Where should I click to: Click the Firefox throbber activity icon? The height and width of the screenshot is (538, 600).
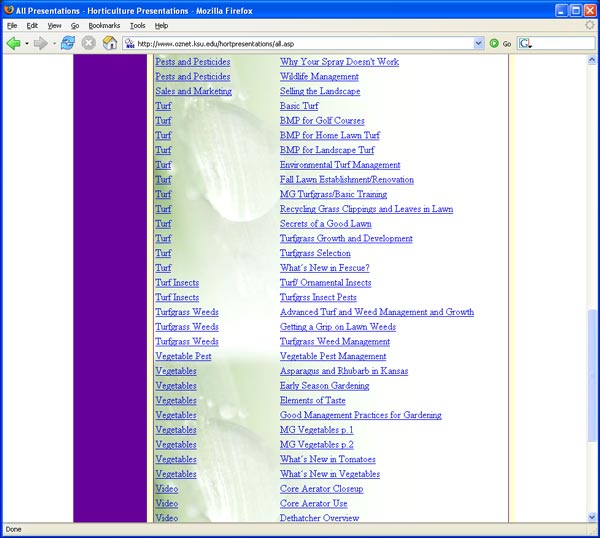point(590,25)
